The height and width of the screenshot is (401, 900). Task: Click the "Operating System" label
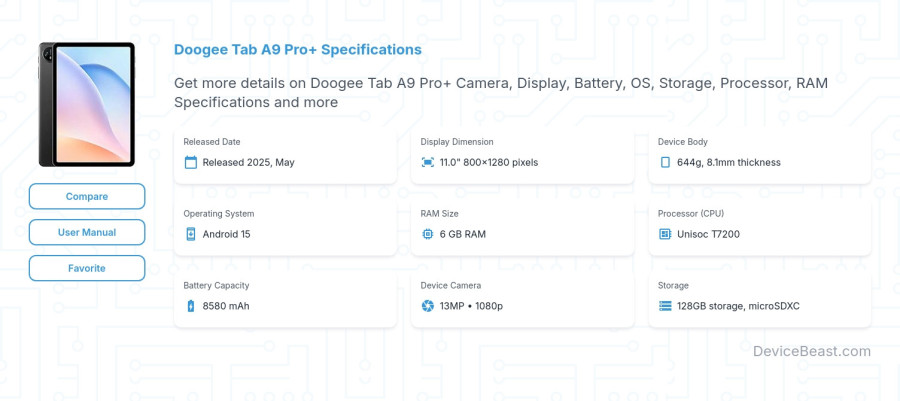coord(219,213)
